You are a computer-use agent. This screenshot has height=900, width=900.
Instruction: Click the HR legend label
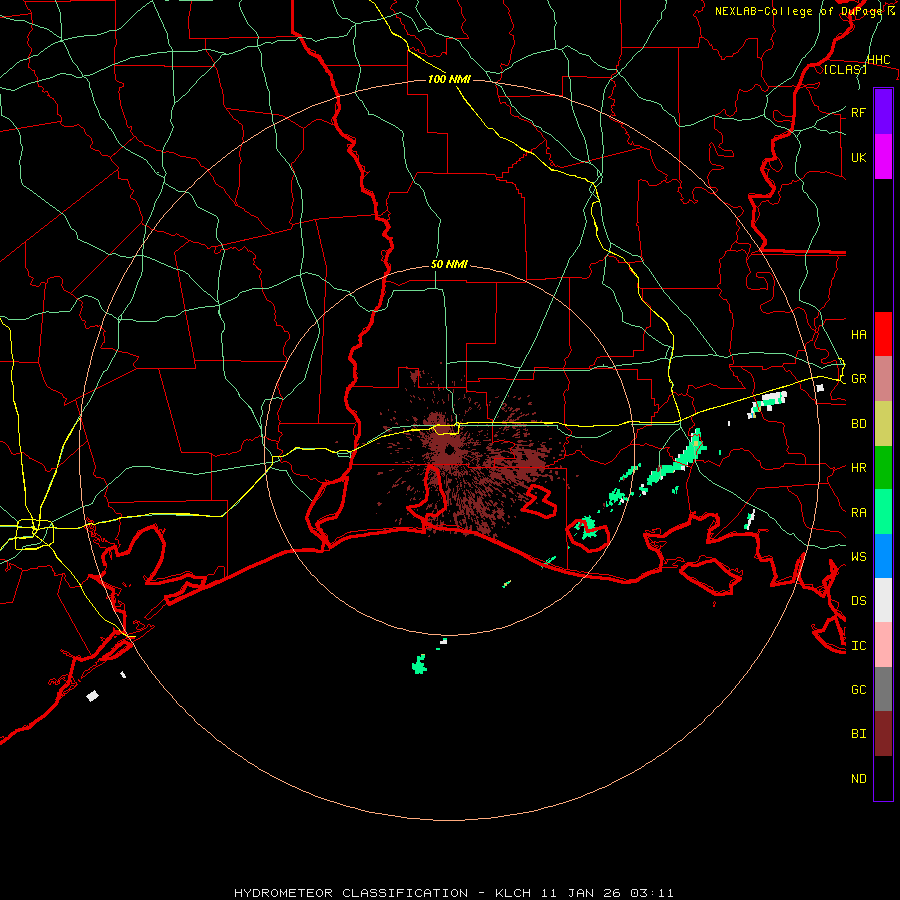coord(858,468)
